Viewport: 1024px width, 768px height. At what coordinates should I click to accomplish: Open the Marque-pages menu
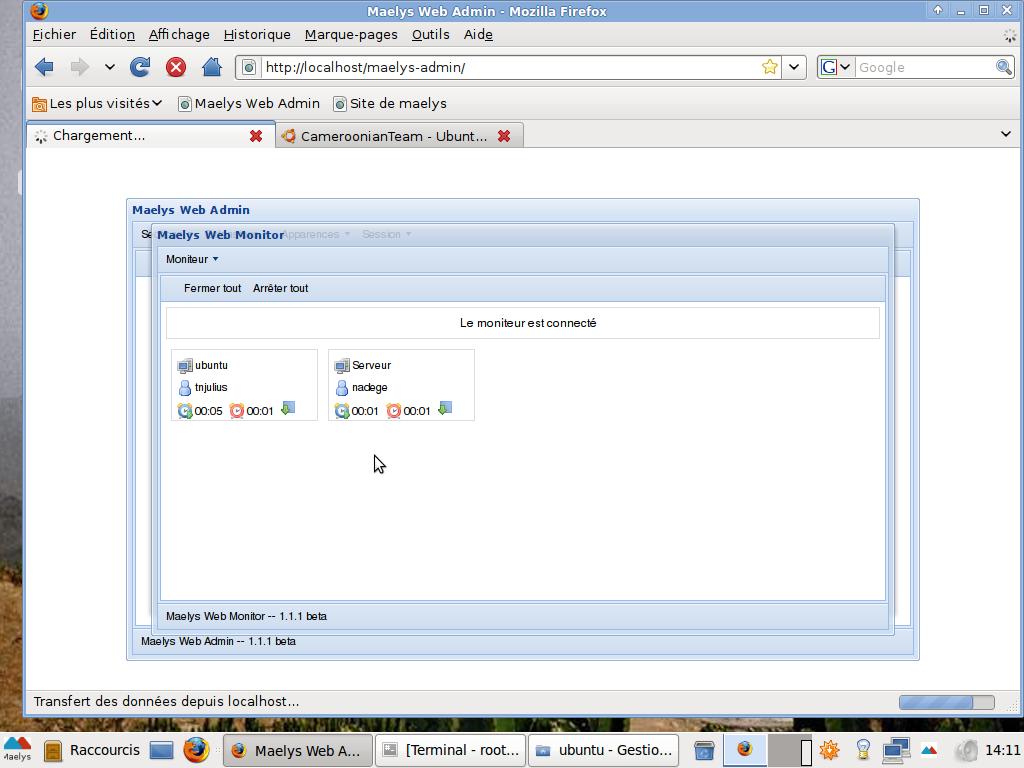(x=351, y=35)
